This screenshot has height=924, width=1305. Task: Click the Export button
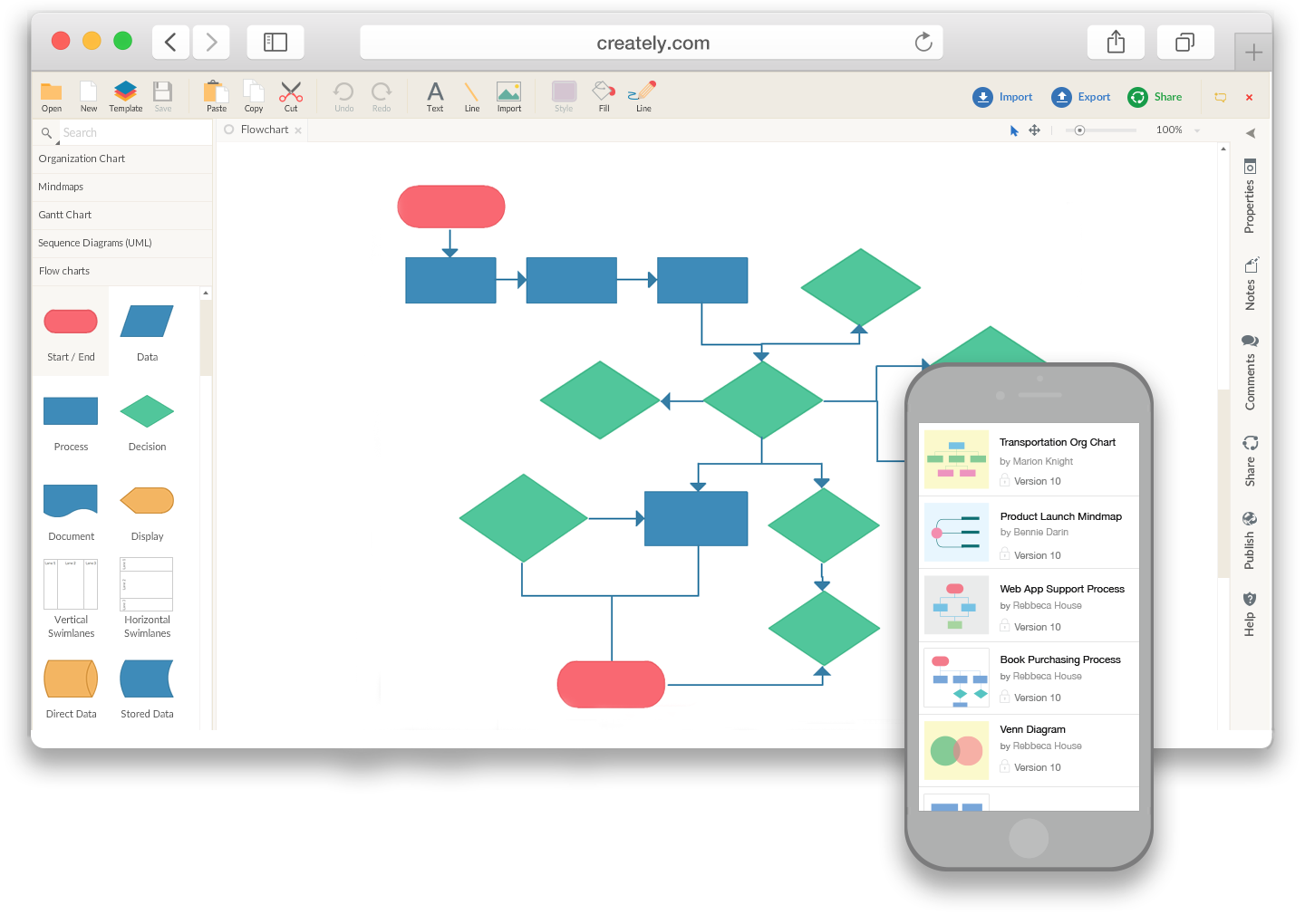(1080, 97)
